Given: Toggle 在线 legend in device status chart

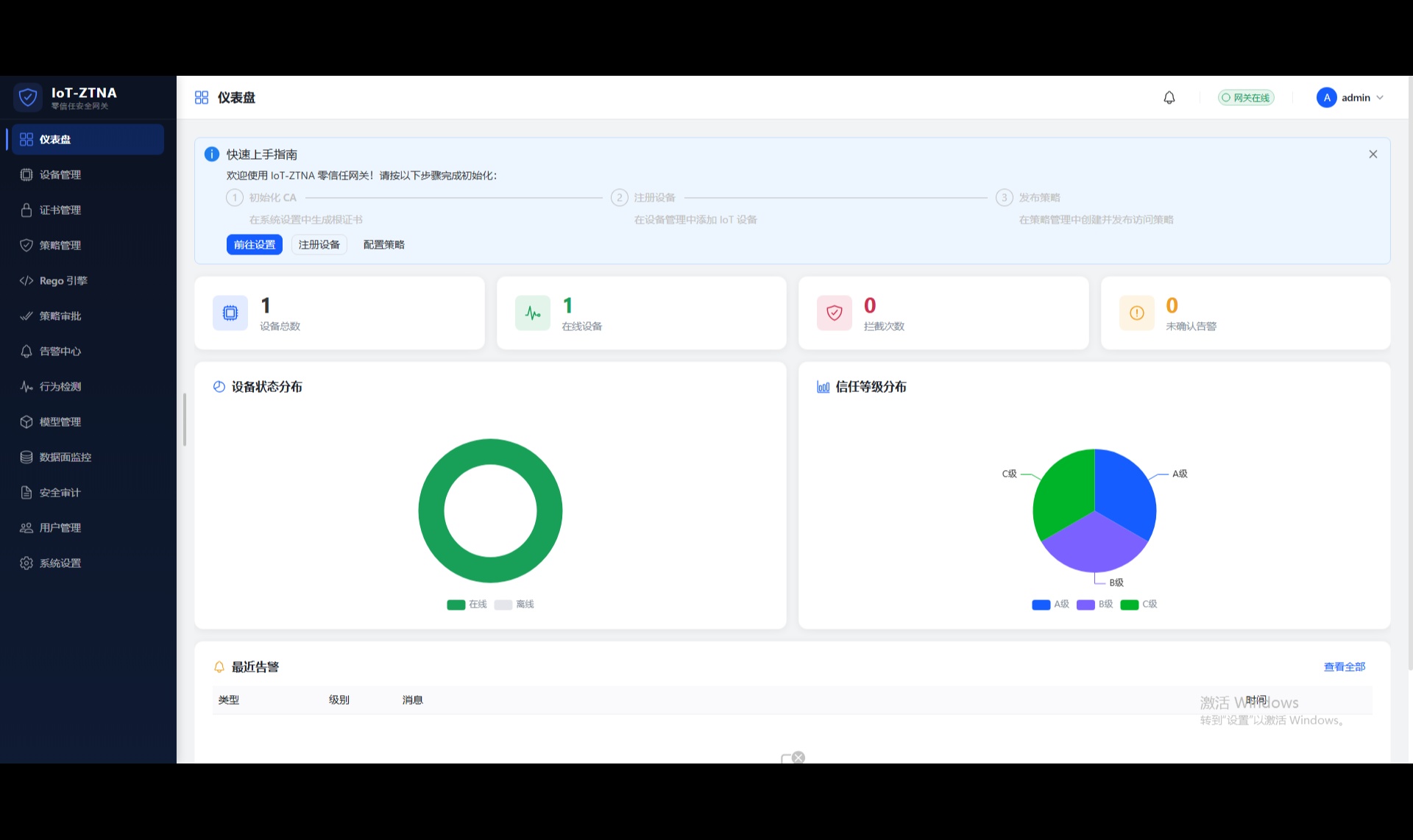Looking at the screenshot, I should coord(467,604).
